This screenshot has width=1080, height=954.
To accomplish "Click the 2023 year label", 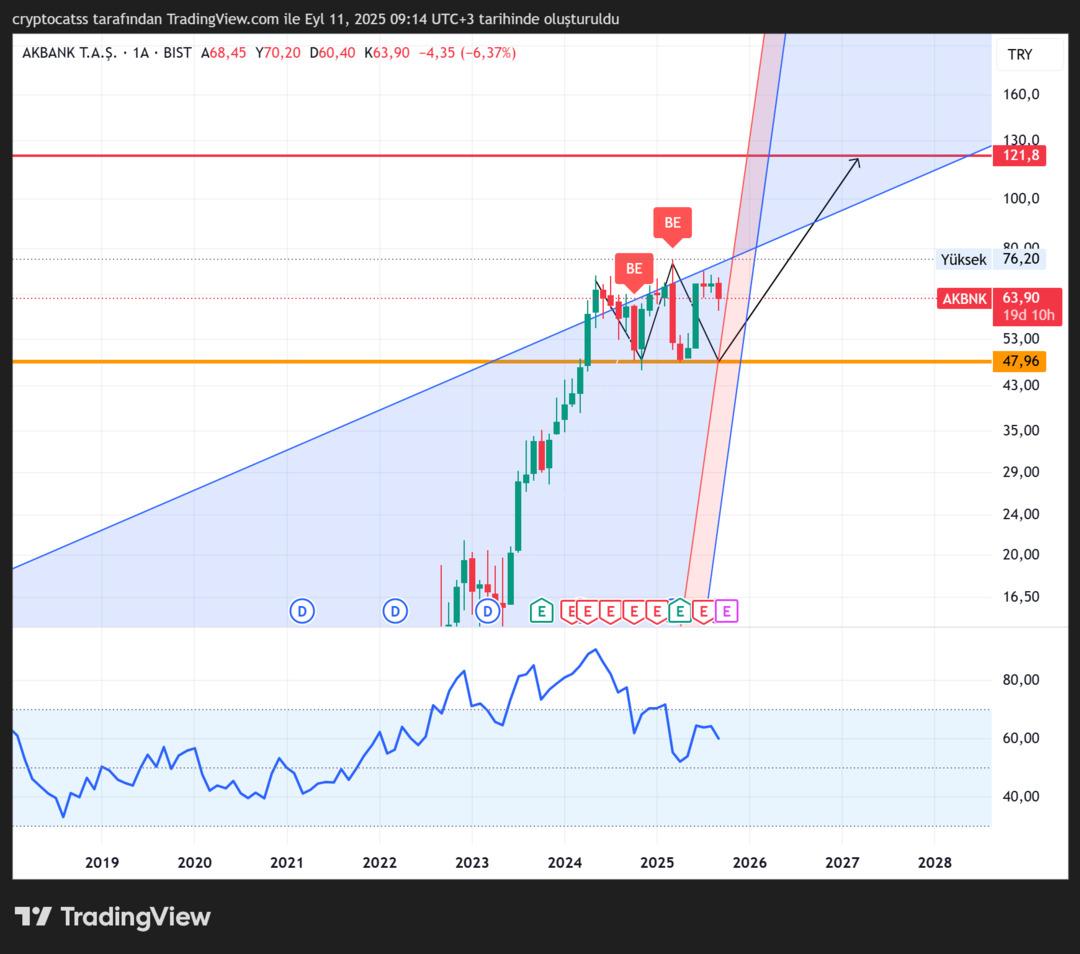I will click(x=472, y=862).
